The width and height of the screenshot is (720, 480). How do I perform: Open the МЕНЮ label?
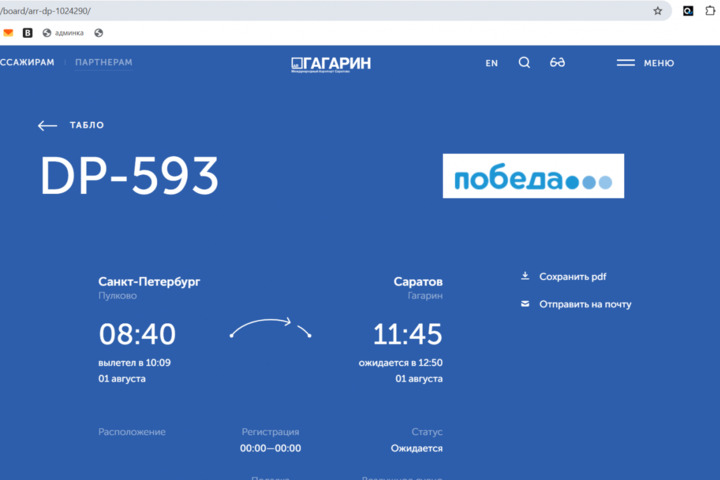tap(659, 63)
